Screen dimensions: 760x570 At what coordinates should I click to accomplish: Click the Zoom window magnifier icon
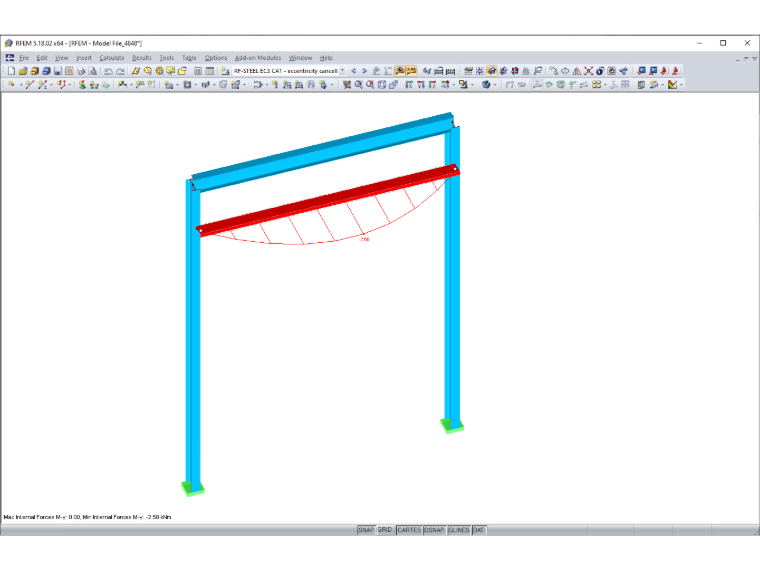(359, 84)
